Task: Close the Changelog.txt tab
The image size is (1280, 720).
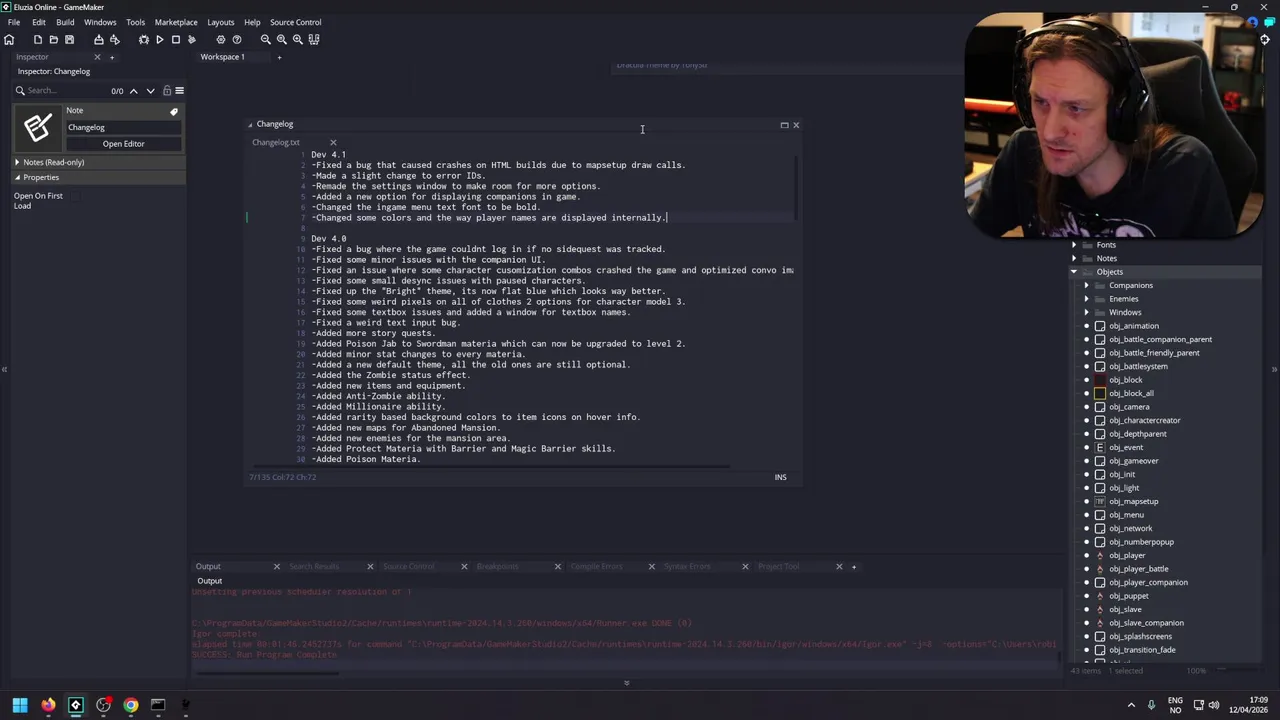Action: (333, 142)
